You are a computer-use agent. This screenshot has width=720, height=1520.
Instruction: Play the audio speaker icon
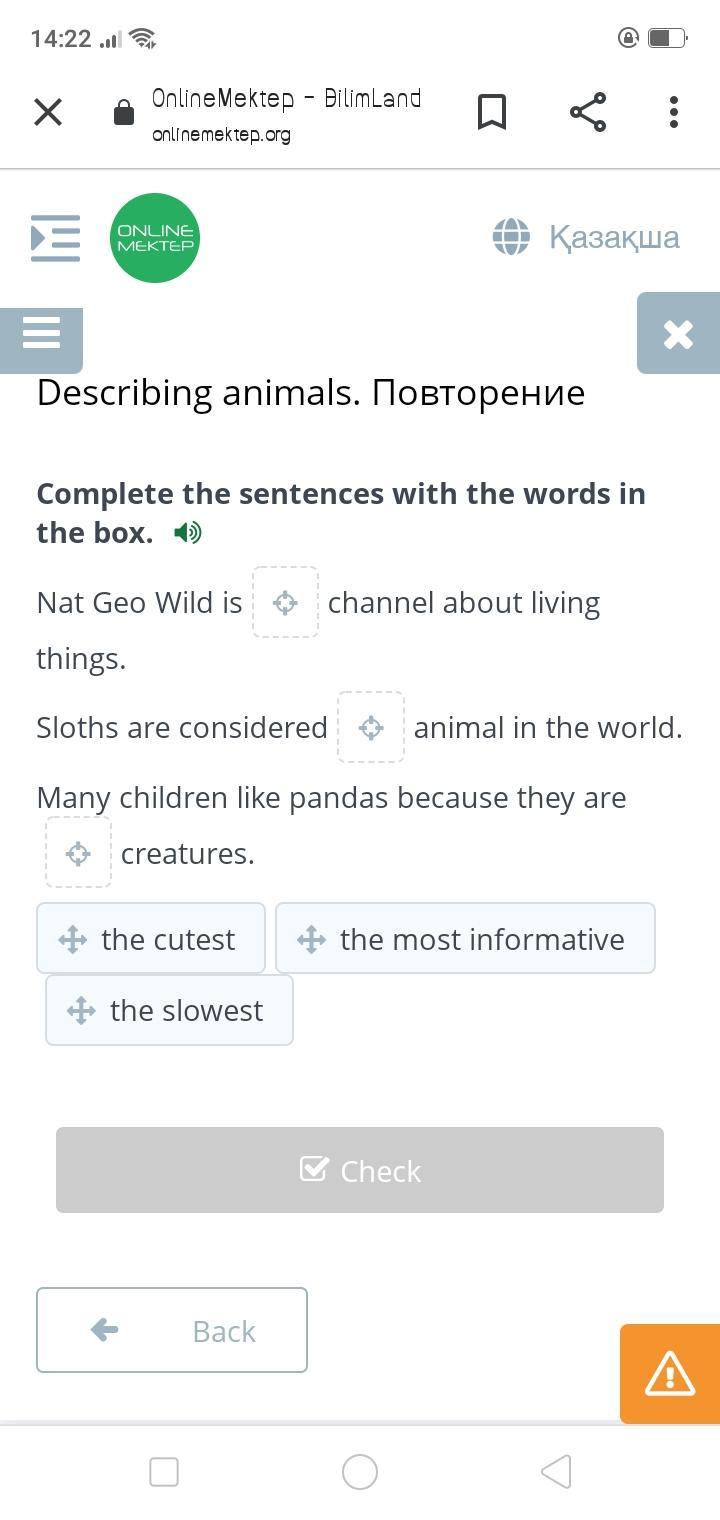(187, 533)
